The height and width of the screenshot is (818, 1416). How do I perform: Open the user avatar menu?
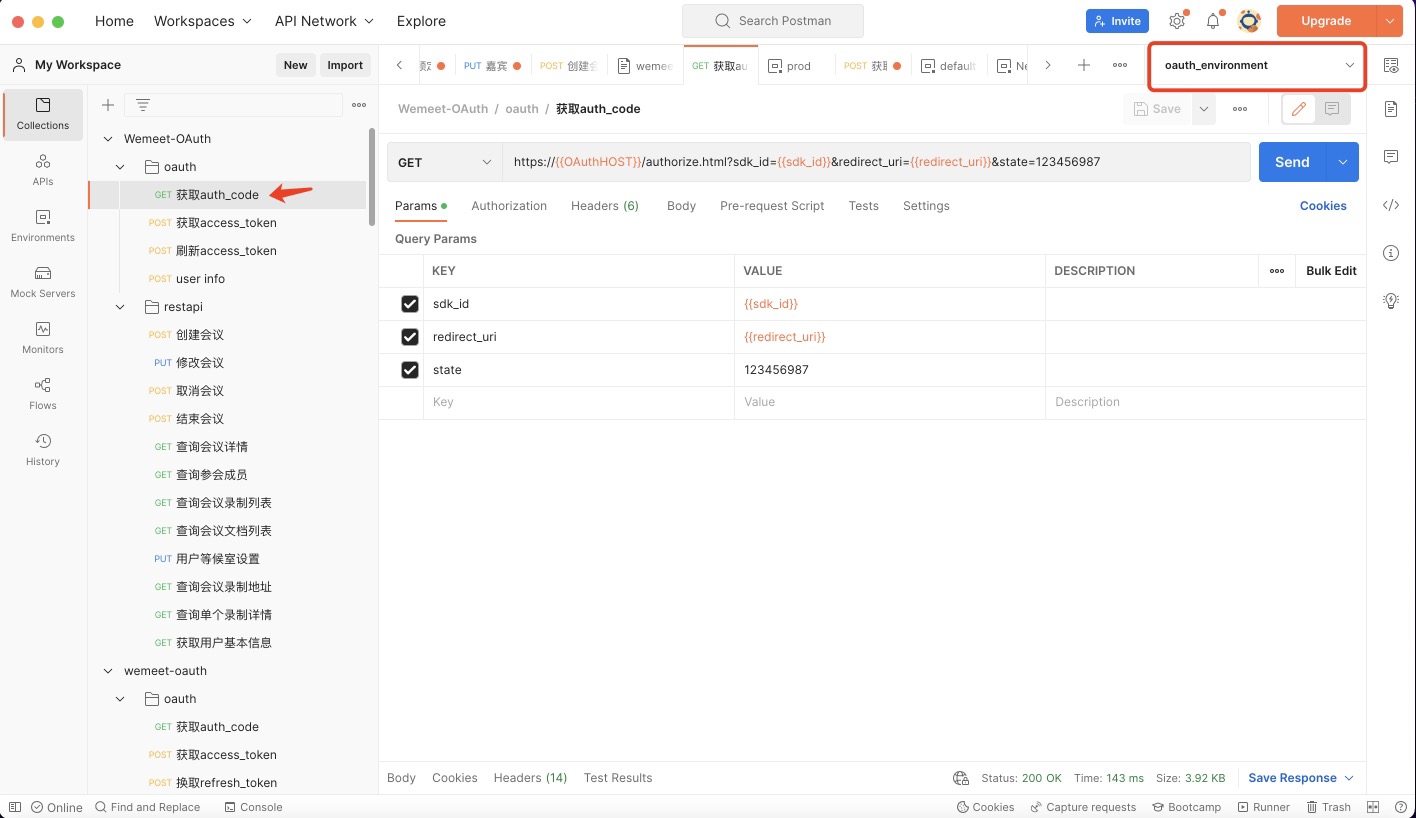1248,21
